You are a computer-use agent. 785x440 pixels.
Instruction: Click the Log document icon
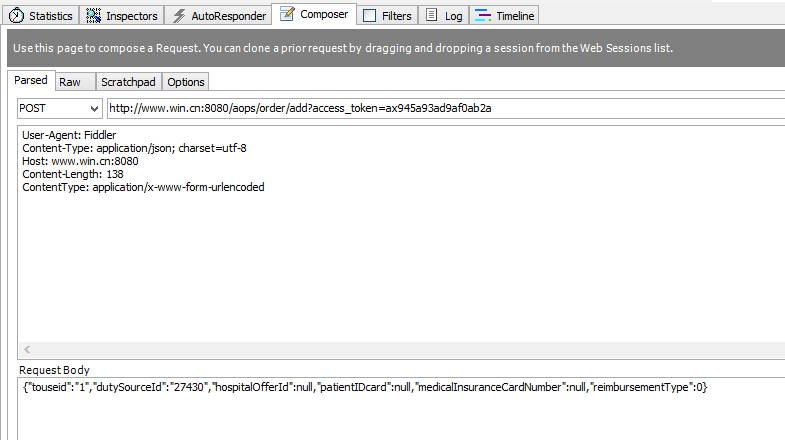[x=431, y=16]
